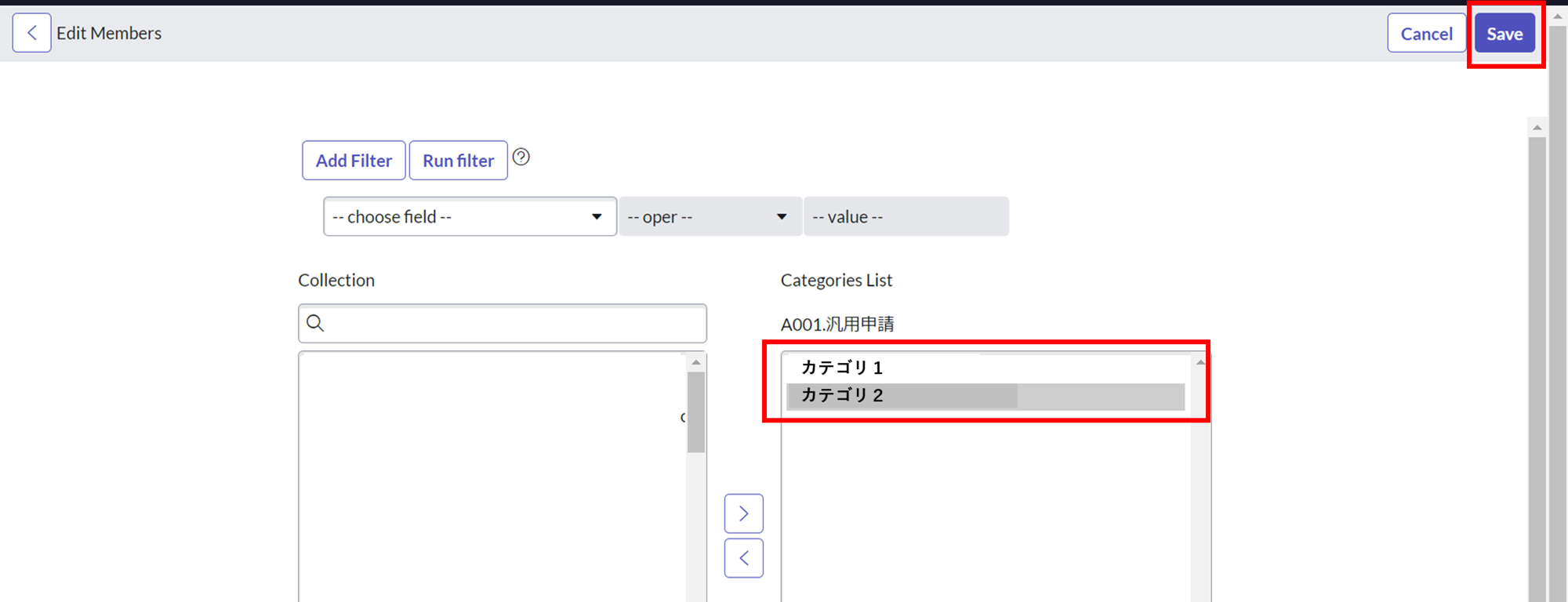Open the choose field dropdown

[470, 216]
